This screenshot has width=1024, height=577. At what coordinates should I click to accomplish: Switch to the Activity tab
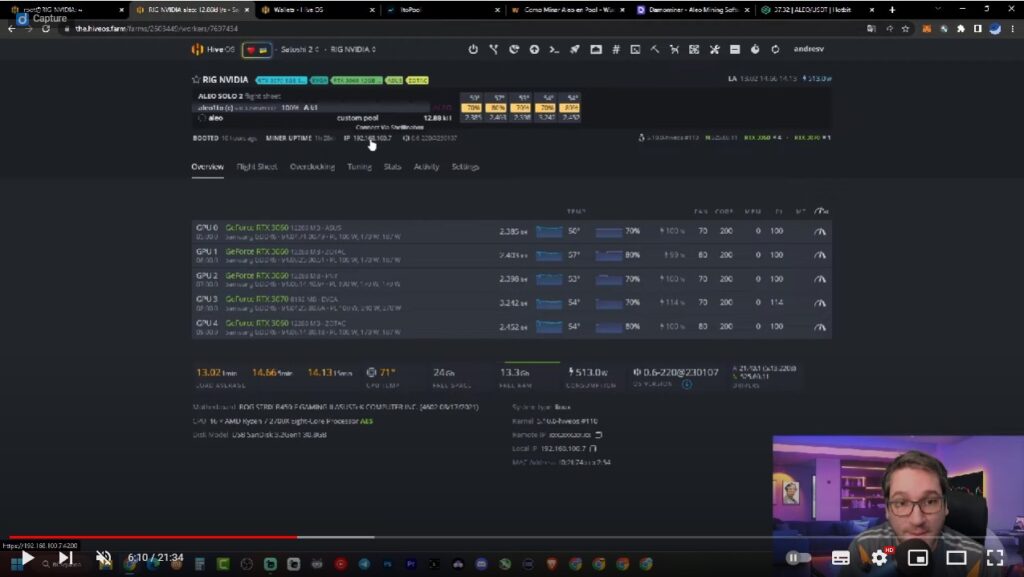tap(426, 167)
